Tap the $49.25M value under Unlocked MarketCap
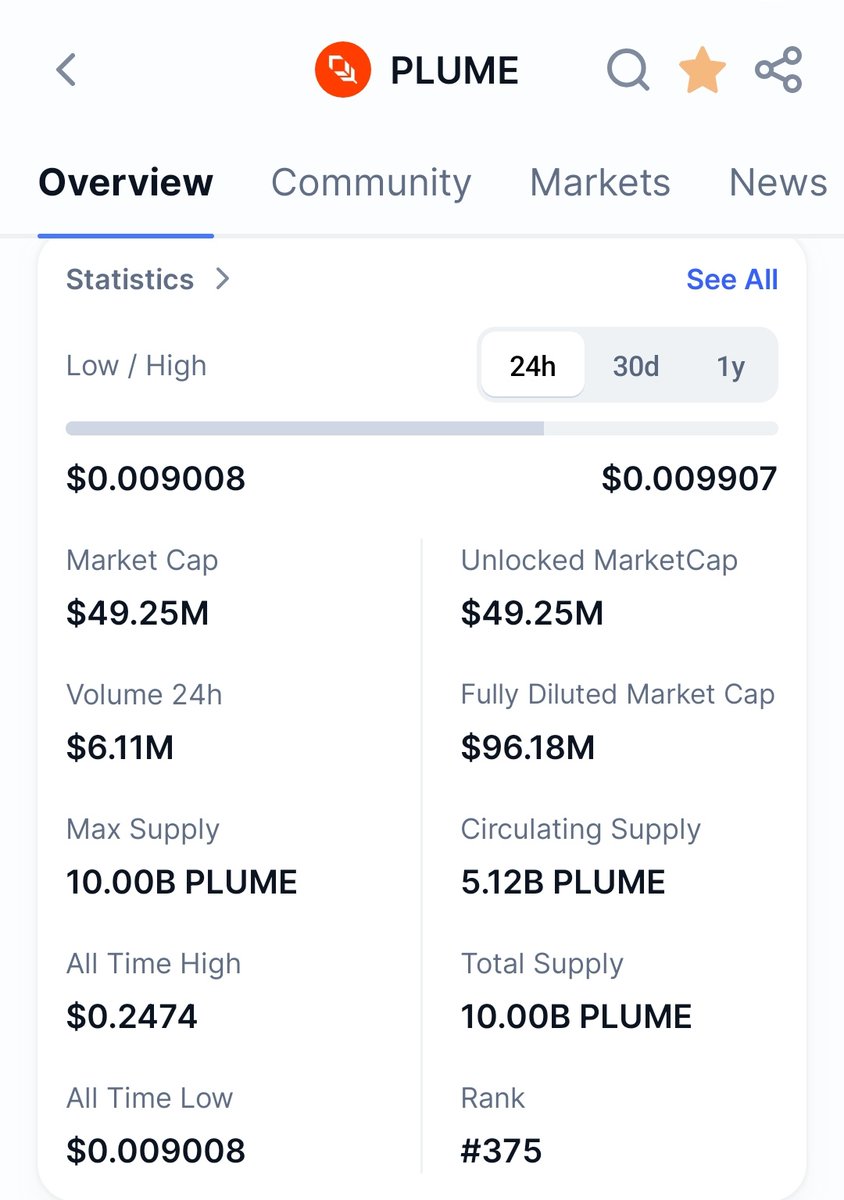 pyautogui.click(x=533, y=613)
